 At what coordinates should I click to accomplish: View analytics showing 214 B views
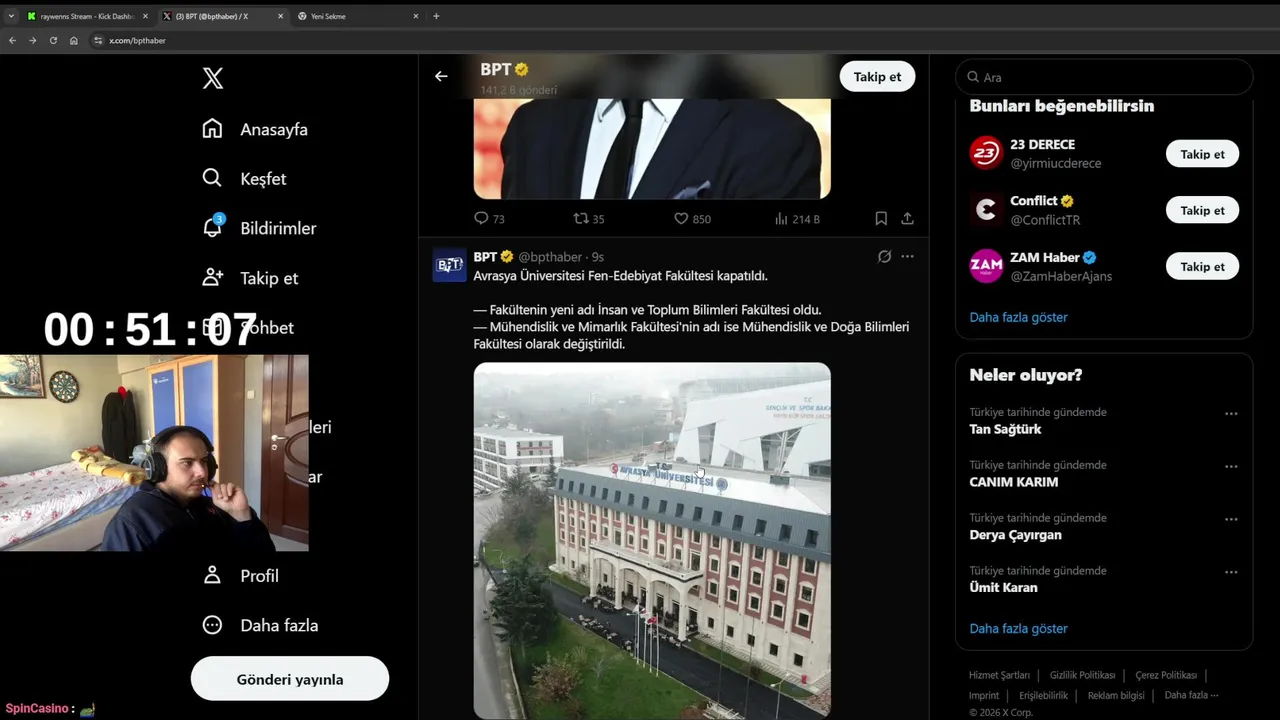(797, 218)
